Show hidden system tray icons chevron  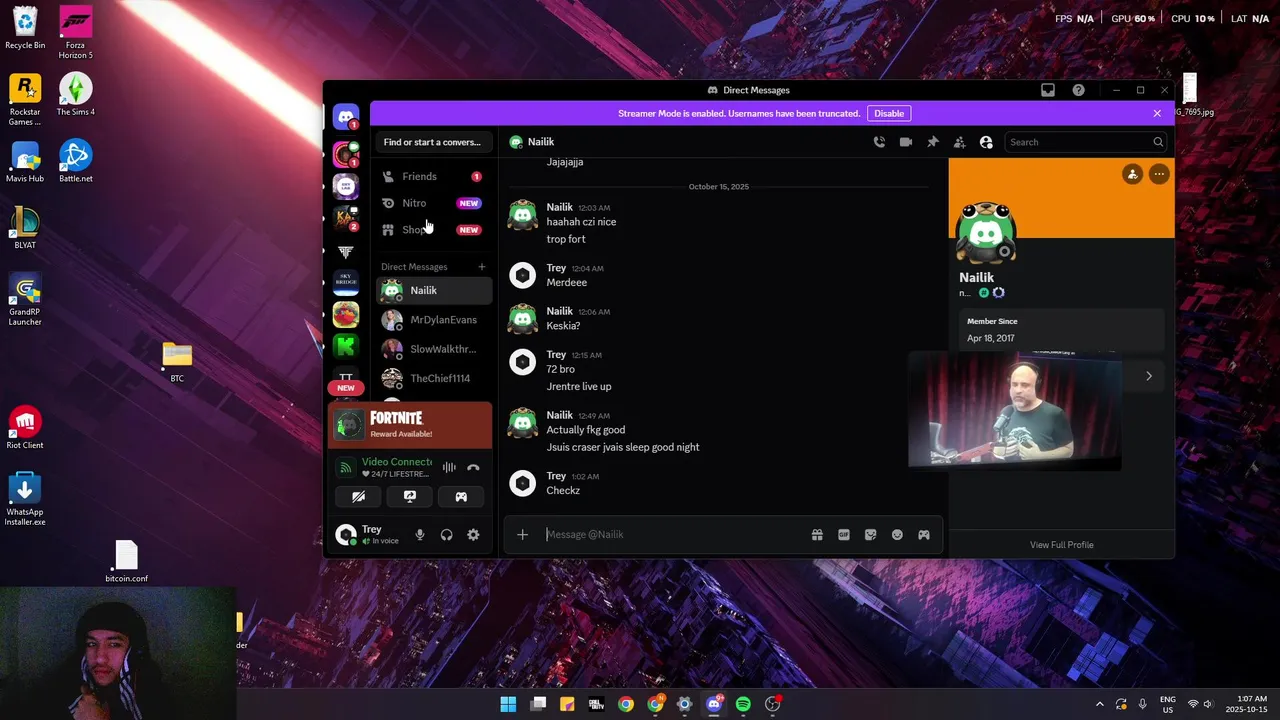pos(1099,704)
